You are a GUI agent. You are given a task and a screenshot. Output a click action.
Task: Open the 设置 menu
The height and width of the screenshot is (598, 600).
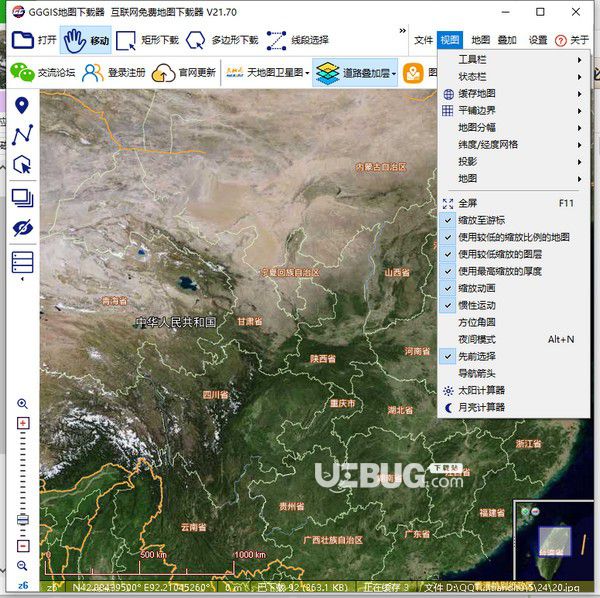click(538, 40)
